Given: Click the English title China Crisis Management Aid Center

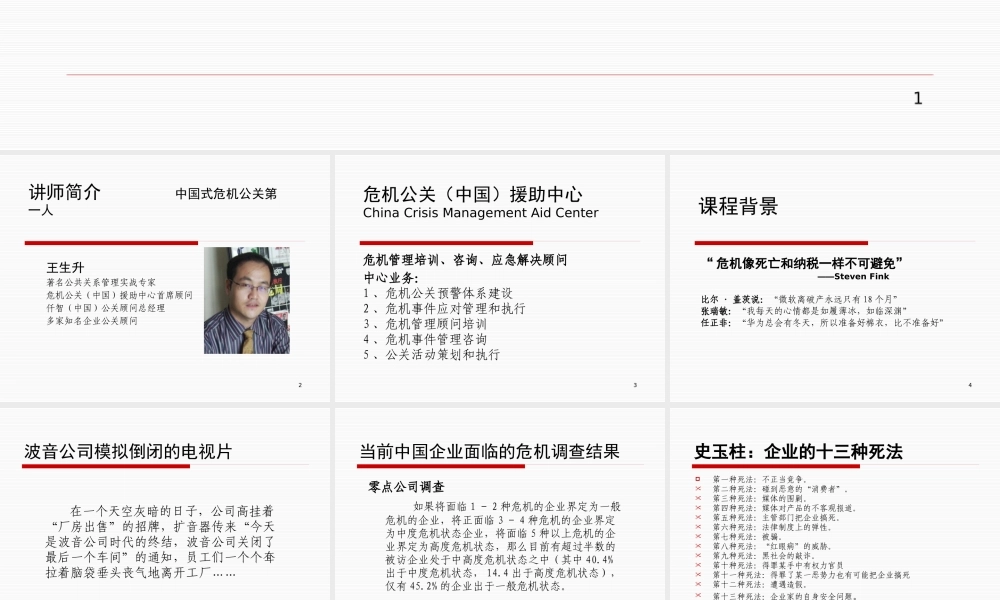Looking at the screenshot, I should pos(480,213).
